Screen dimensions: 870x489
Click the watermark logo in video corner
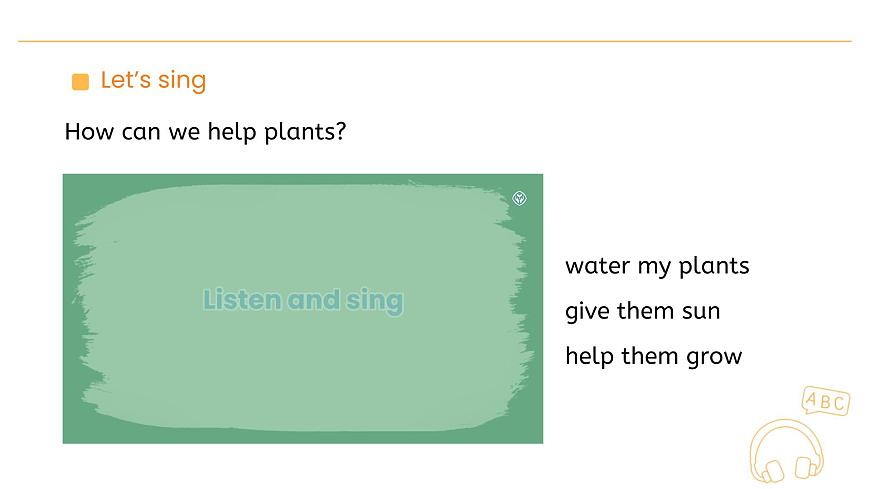(x=519, y=198)
